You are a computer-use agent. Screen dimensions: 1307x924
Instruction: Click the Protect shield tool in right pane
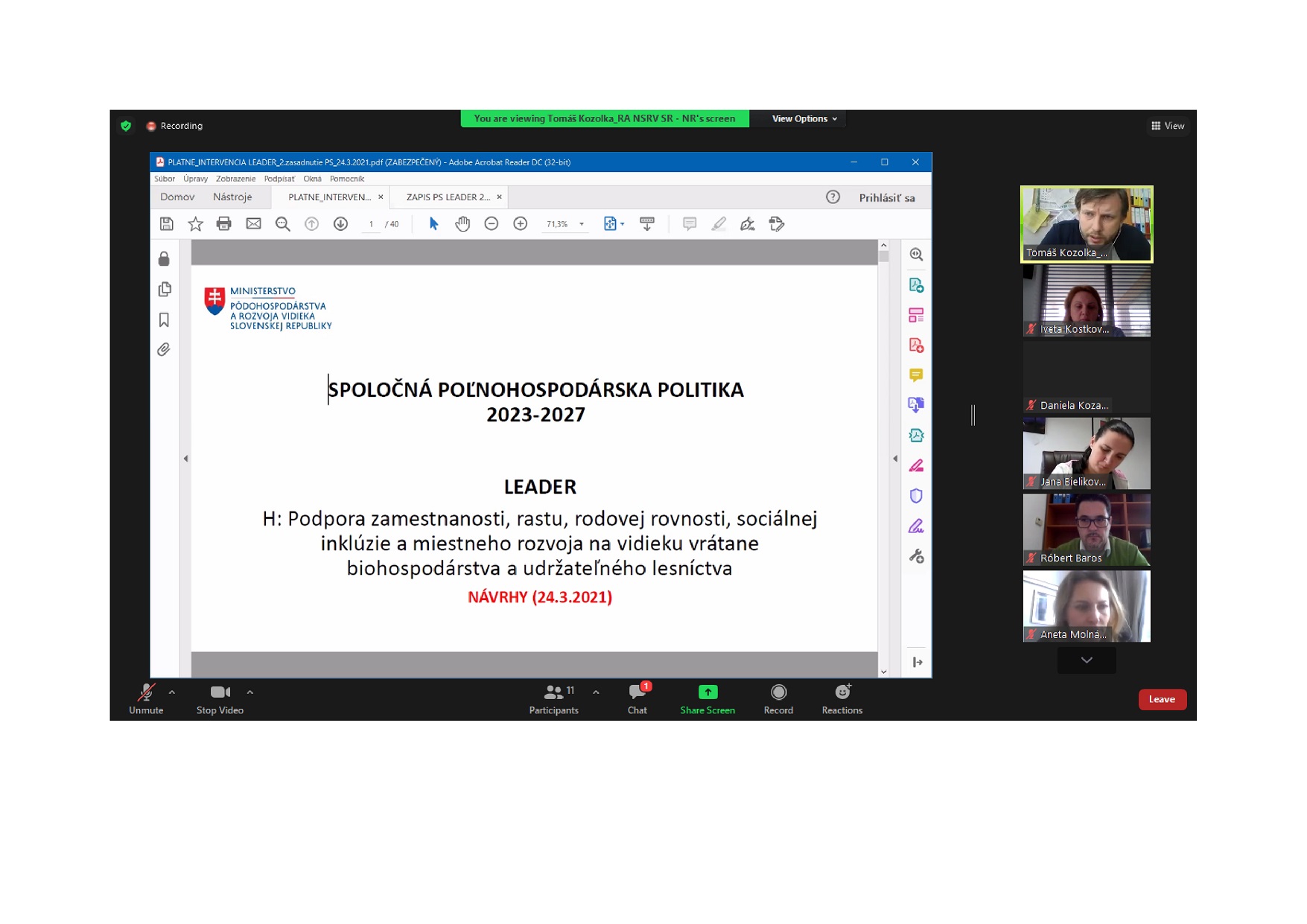(916, 496)
